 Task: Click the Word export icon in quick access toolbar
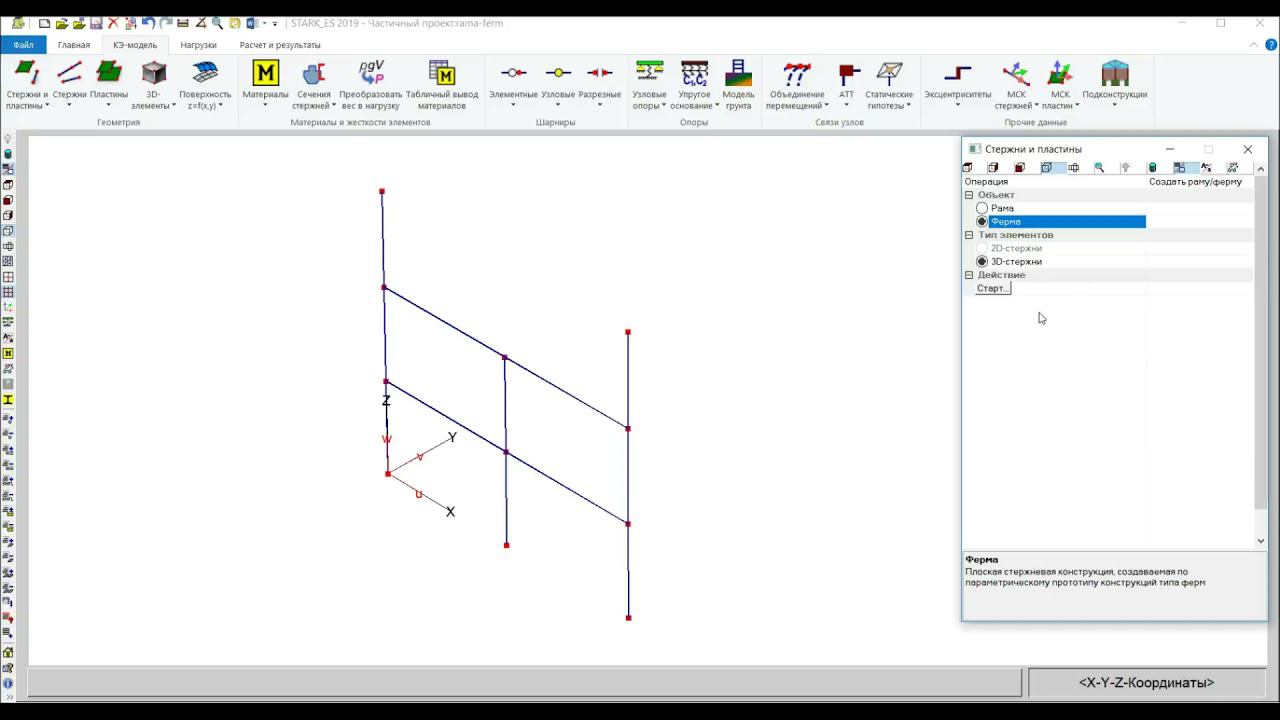pyautogui.click(x=252, y=23)
